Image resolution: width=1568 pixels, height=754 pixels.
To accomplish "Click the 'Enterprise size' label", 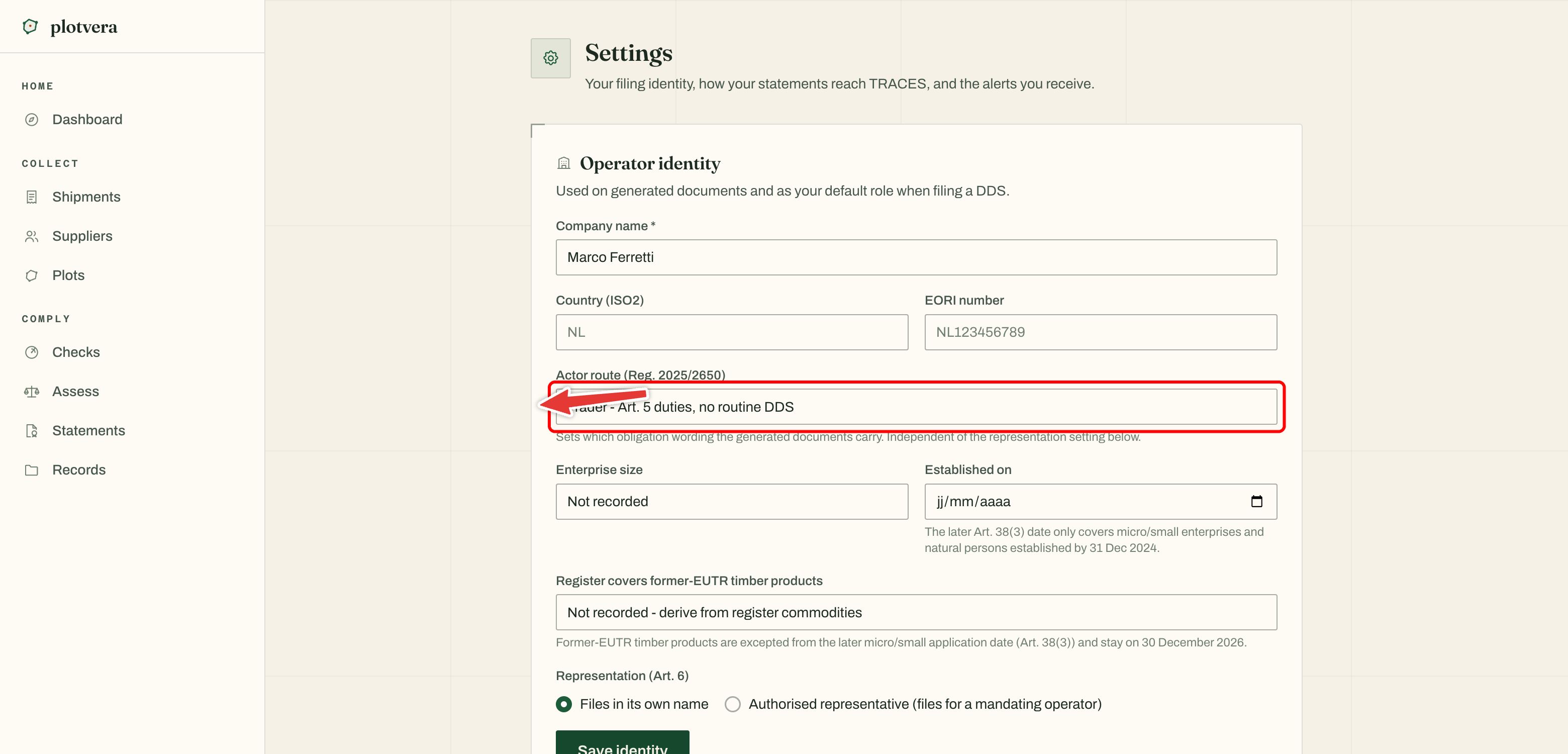I will click(x=599, y=469).
